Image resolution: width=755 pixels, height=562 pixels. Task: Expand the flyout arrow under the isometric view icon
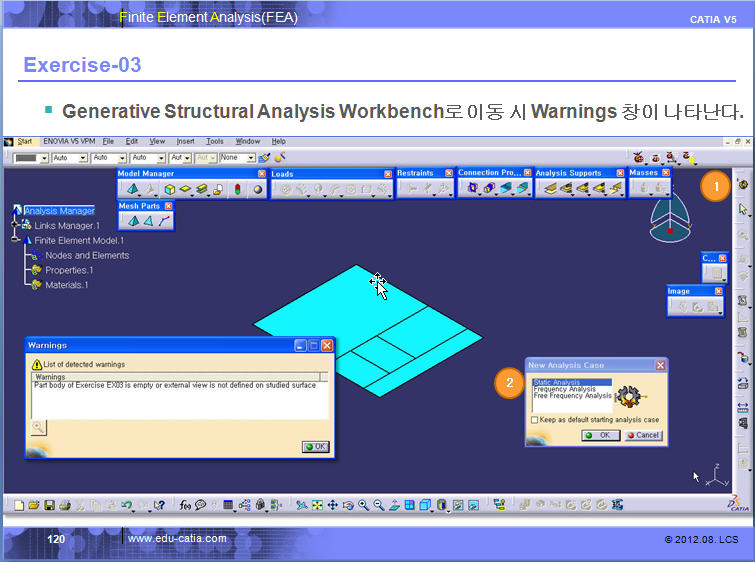pyautogui.click(x=431, y=511)
